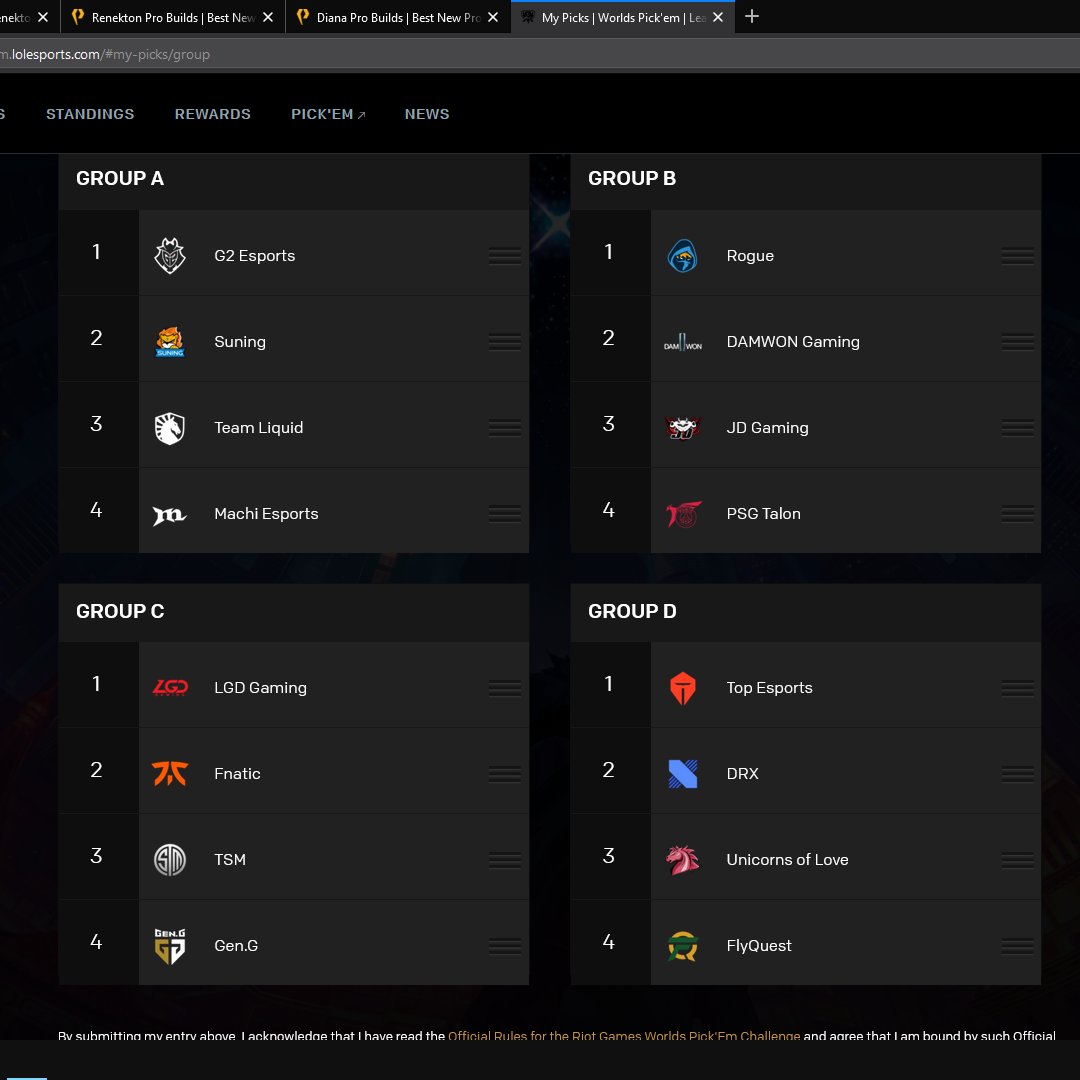Open a new browser tab
The height and width of the screenshot is (1080, 1080).
point(752,17)
